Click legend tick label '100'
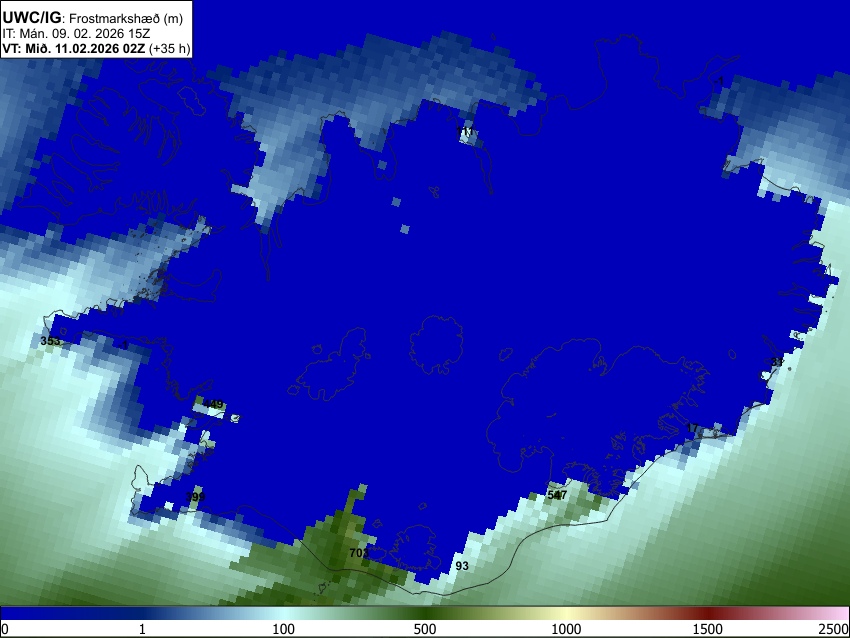 click(x=284, y=629)
